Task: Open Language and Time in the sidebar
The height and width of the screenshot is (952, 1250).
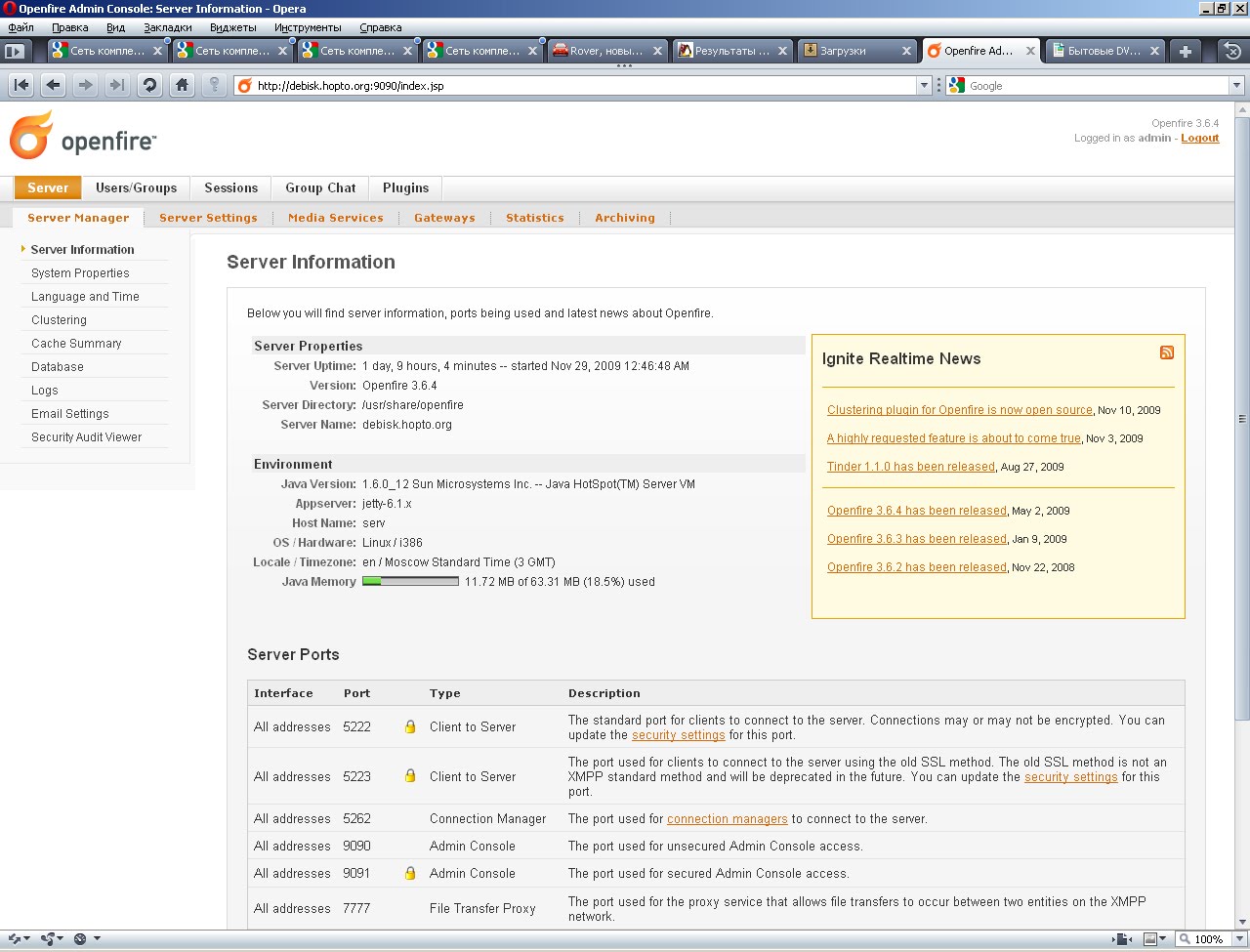Action: [85, 297]
